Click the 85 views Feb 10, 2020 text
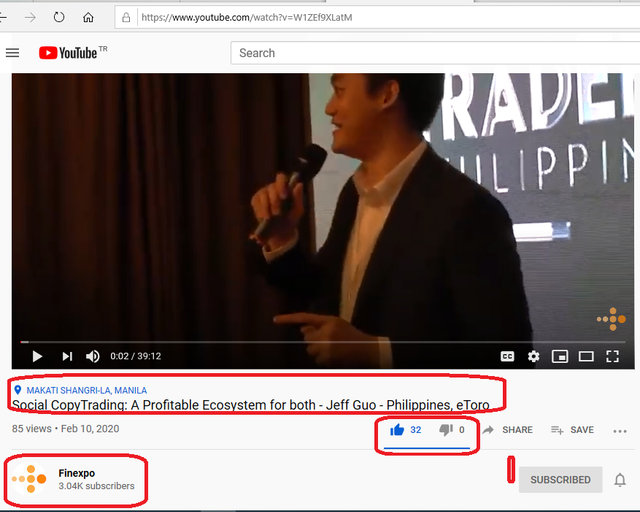The height and width of the screenshot is (512, 640). (65, 429)
